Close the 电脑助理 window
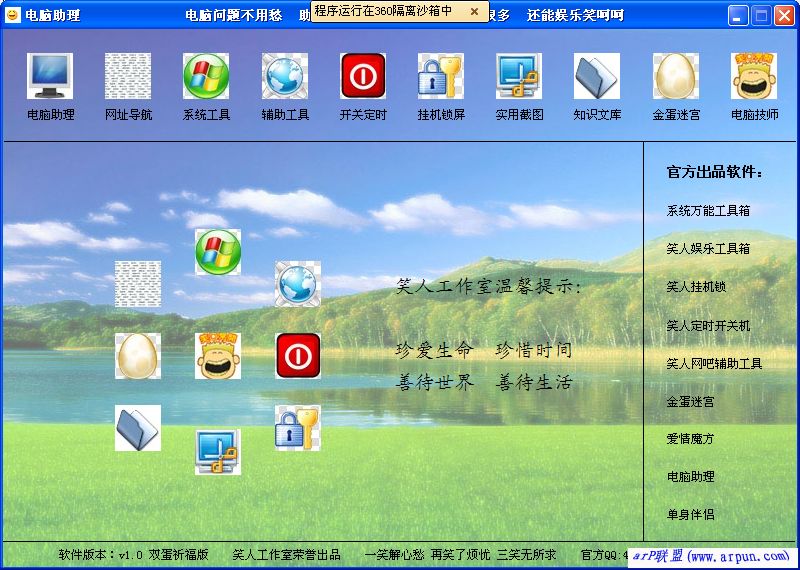Viewport: 800px width, 570px height. pyautogui.click(x=785, y=15)
